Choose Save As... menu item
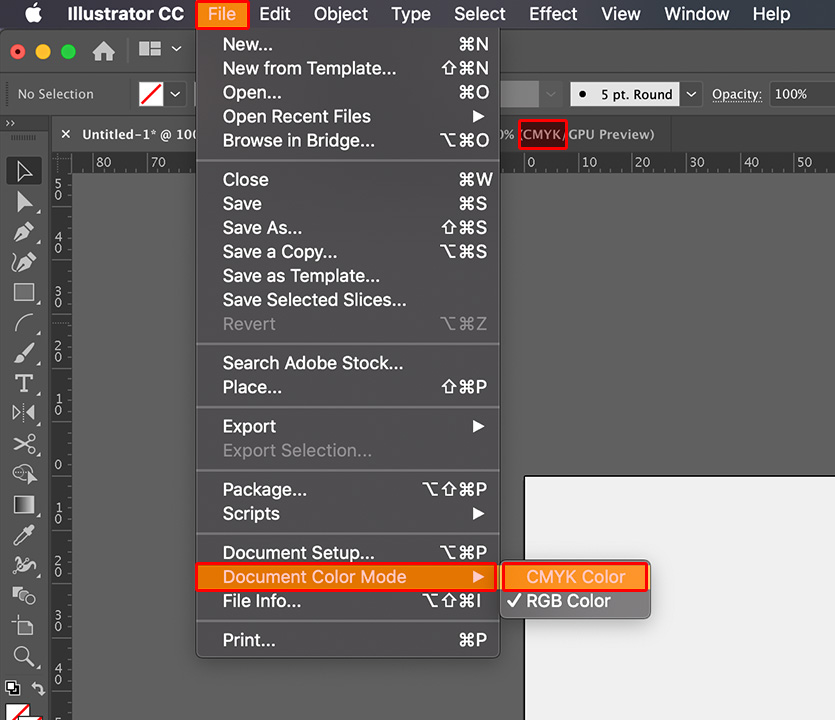Screen dimensions: 835x720 click(x=348, y=228)
